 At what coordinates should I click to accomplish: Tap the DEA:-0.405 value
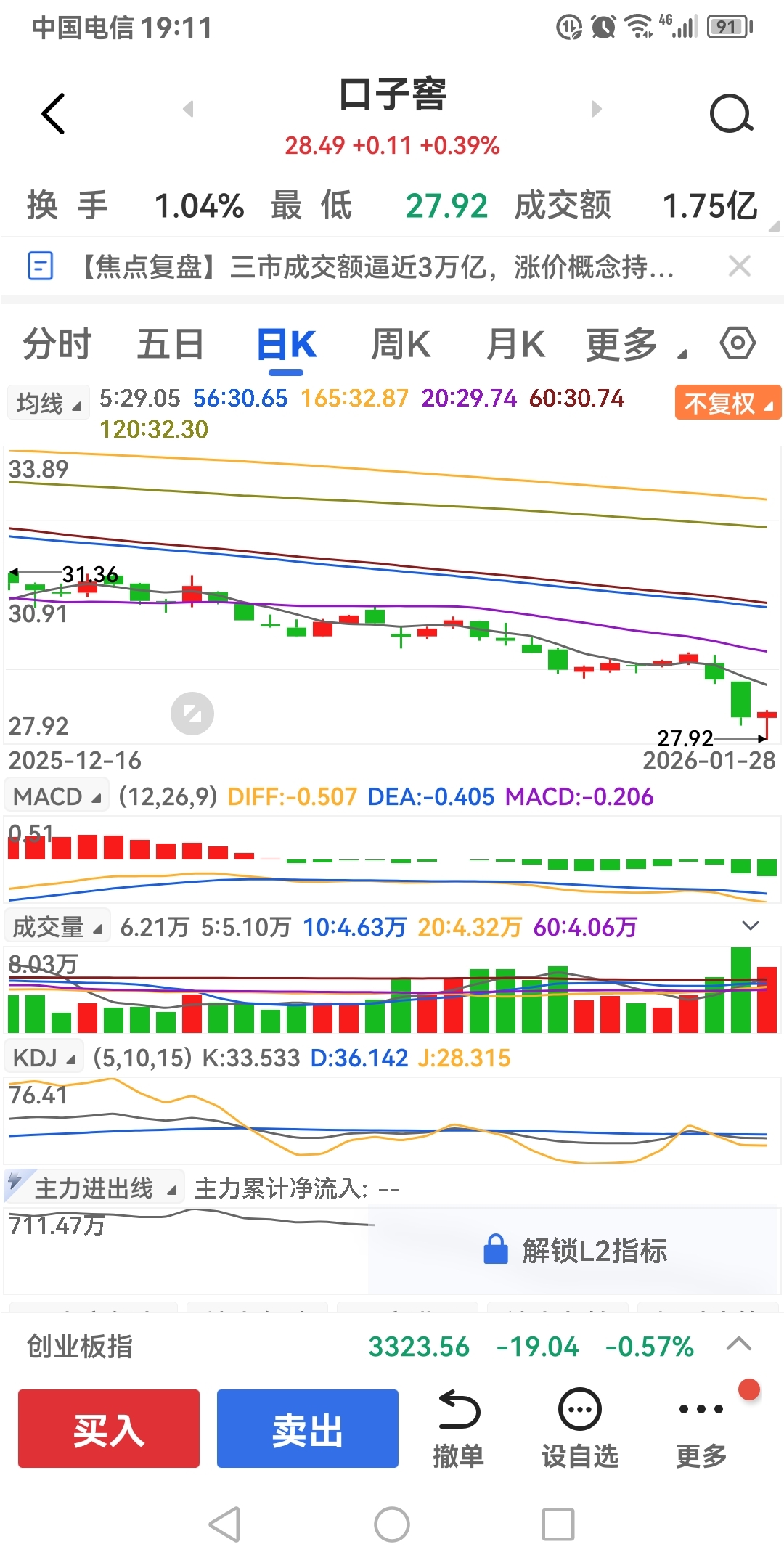[x=431, y=796]
